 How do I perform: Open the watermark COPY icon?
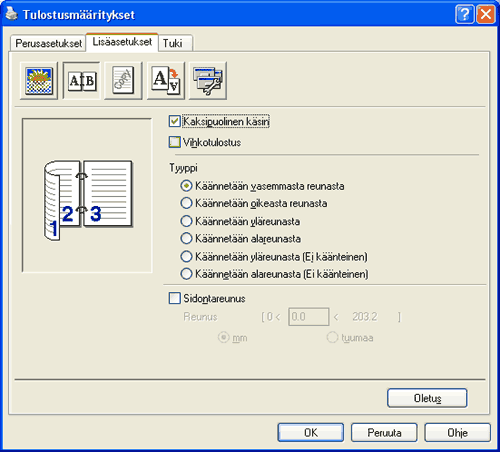click(123, 81)
